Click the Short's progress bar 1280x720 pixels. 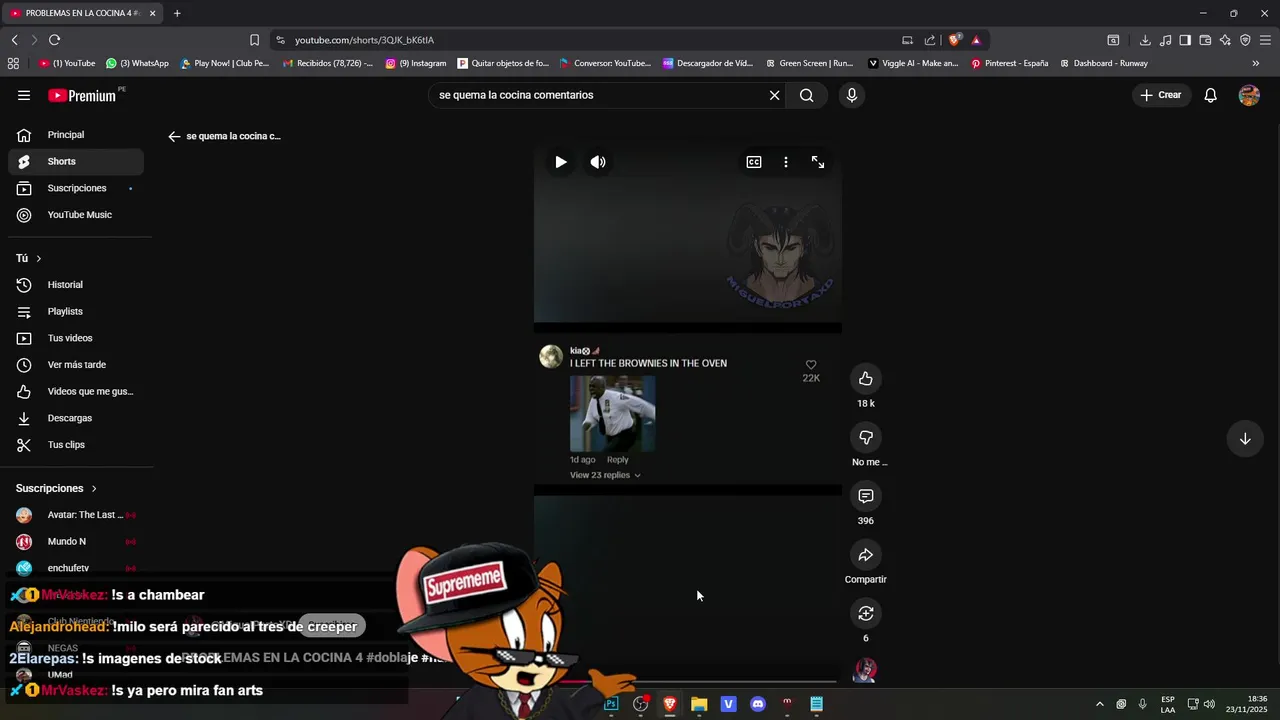(x=687, y=681)
